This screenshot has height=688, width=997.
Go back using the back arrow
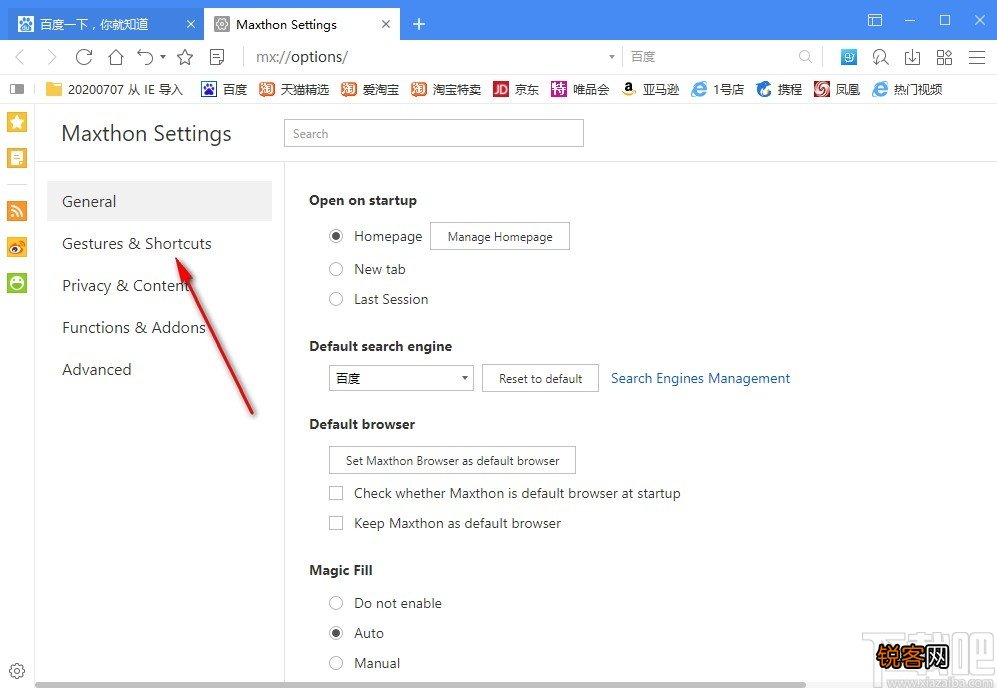click(x=20, y=57)
